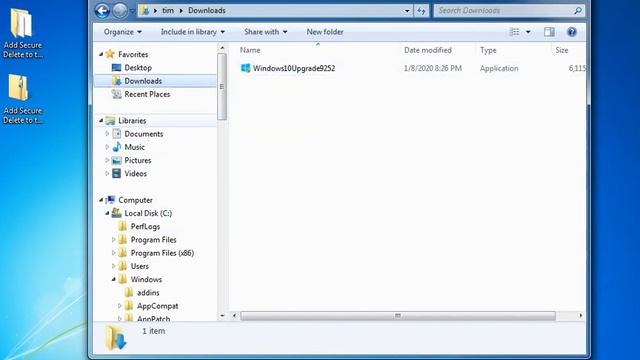Click the Forward navigation arrow button
Screen dimensions: 640x360
coord(120,11)
